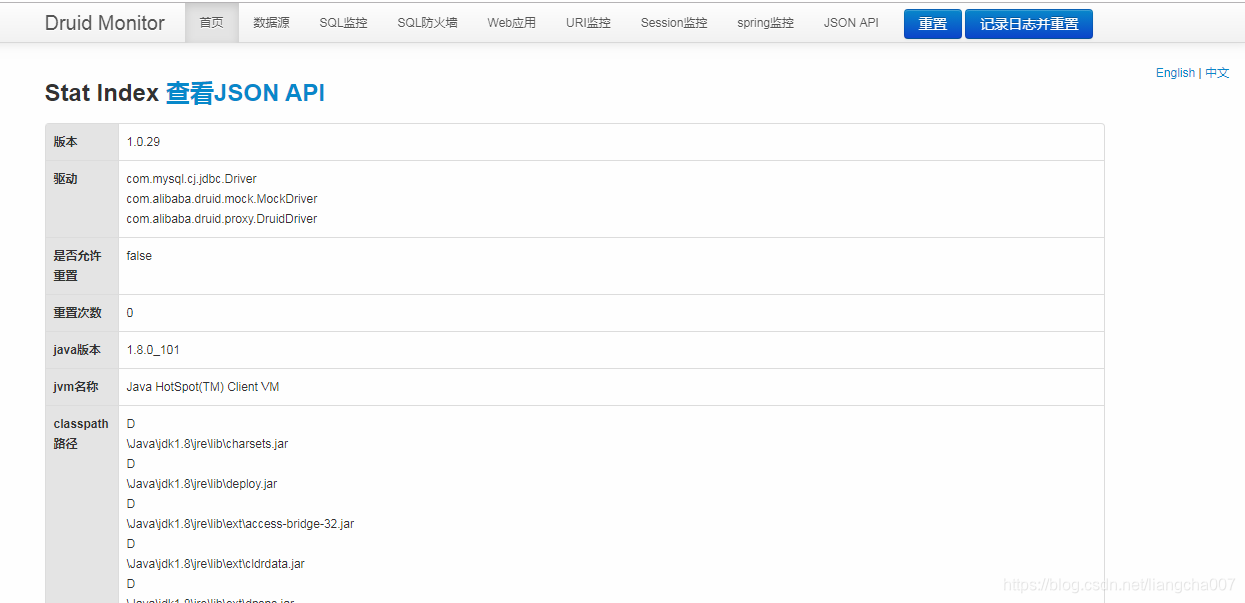
Task: Select JSON API nav item
Action: coord(851,23)
